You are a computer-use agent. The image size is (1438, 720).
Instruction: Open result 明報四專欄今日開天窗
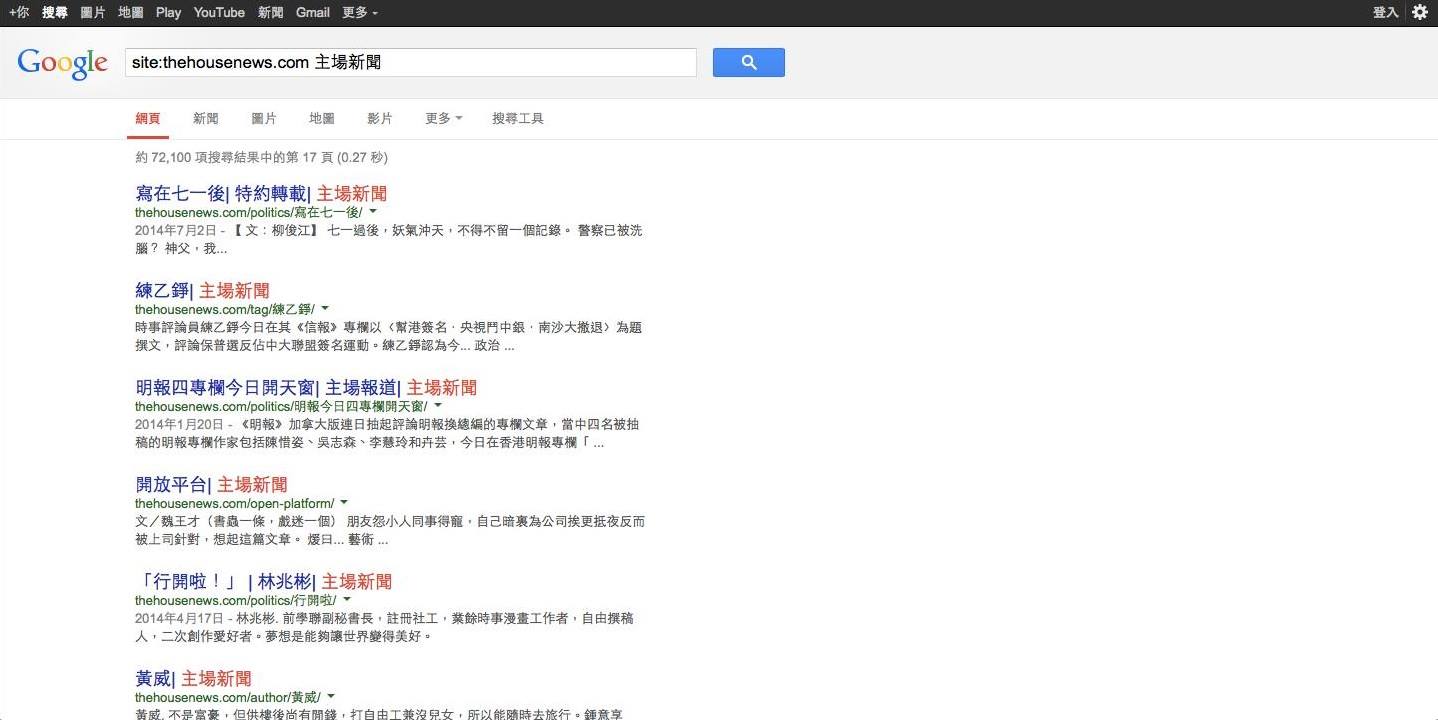point(306,387)
